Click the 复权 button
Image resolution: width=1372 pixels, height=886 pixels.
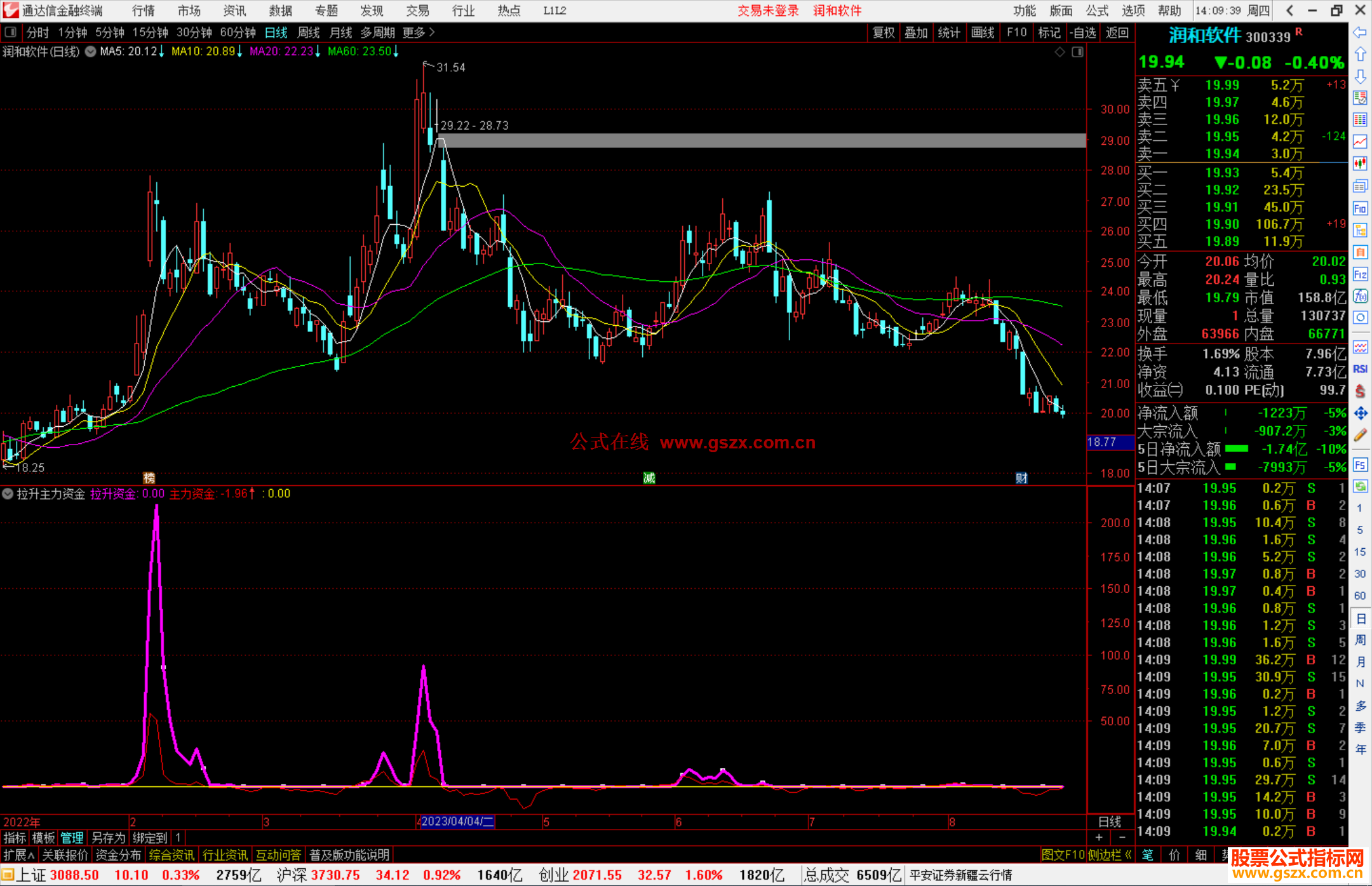pyautogui.click(x=883, y=32)
